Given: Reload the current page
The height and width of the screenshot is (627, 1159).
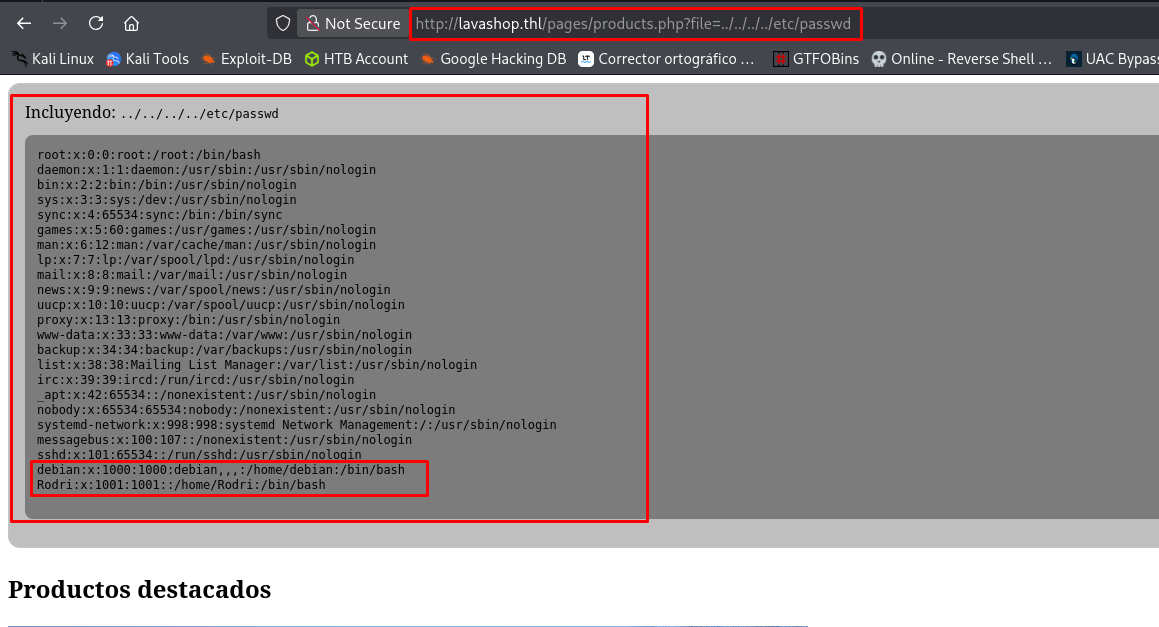Looking at the screenshot, I should pyautogui.click(x=96, y=23).
